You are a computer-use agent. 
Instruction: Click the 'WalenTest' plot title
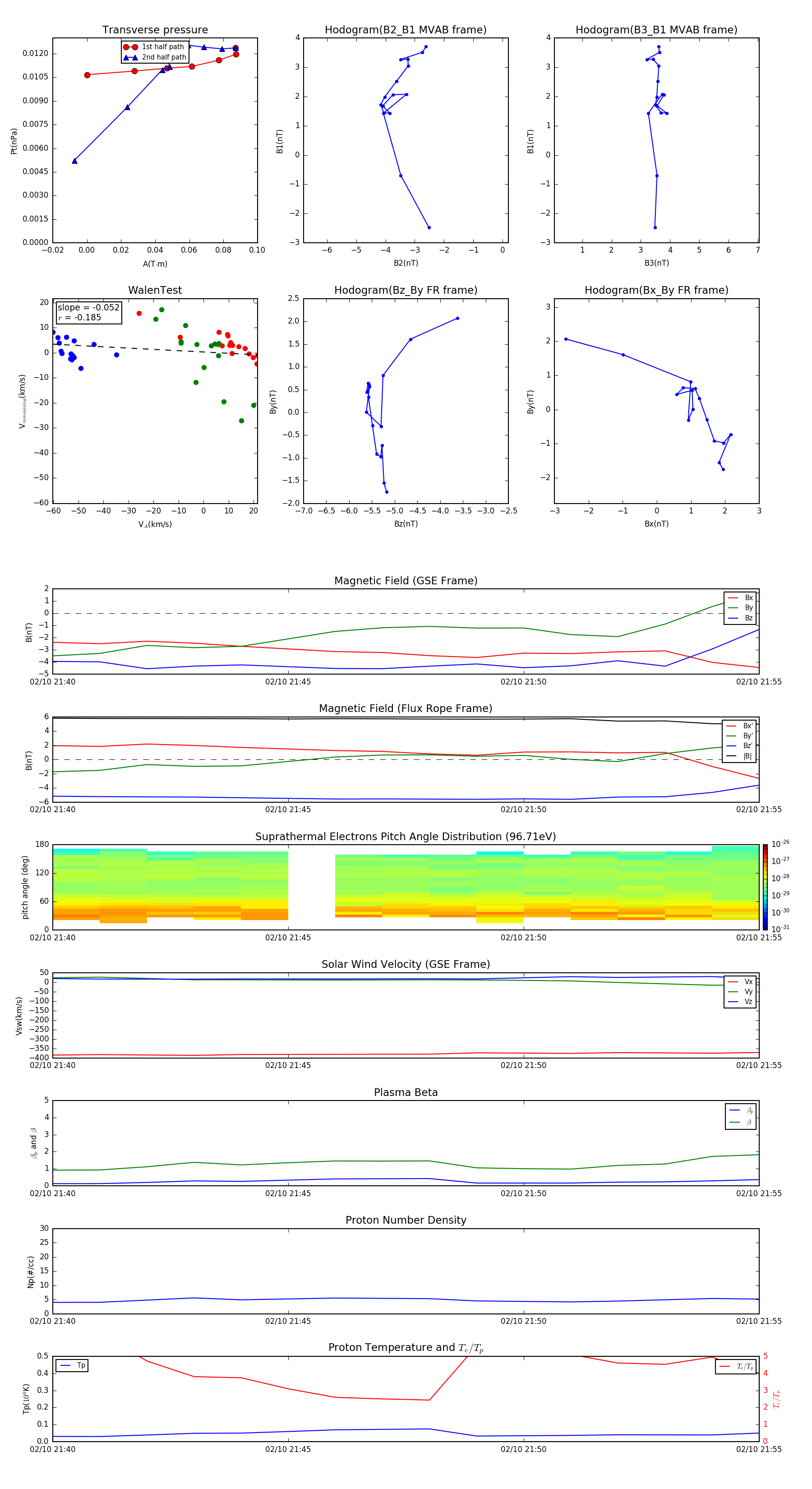[155, 290]
